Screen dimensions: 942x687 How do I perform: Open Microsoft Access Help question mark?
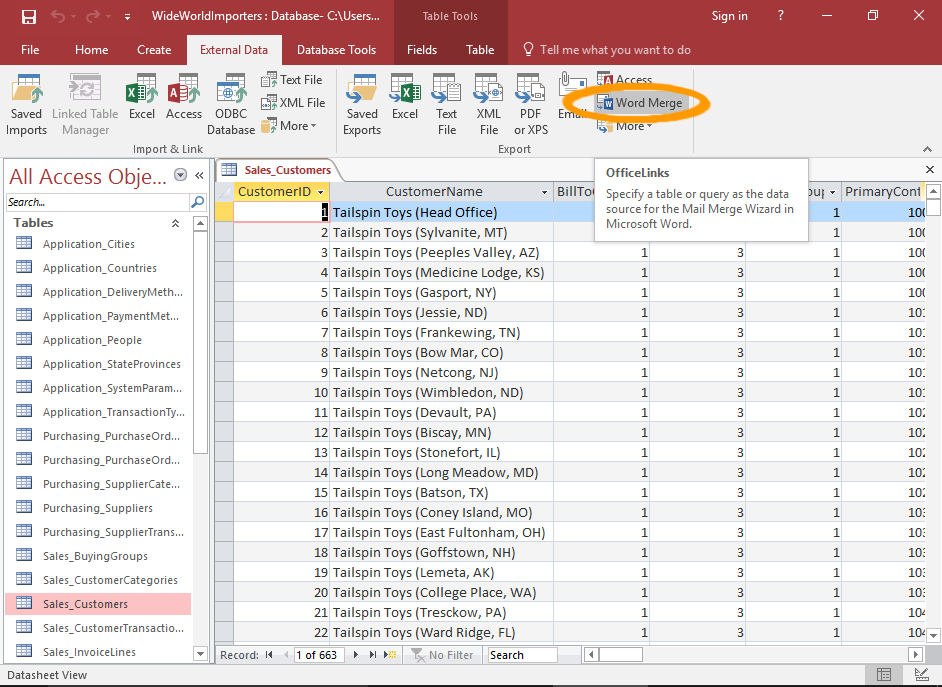[780, 16]
